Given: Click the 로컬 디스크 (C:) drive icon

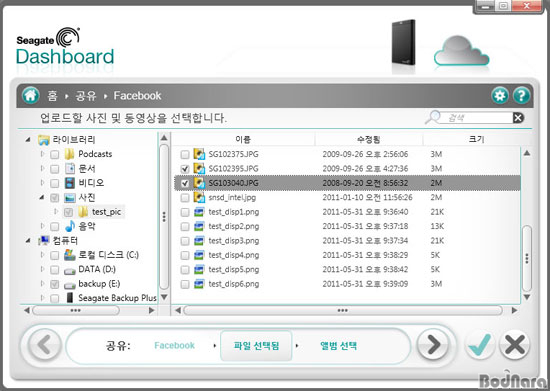Looking at the screenshot, I should [x=70, y=255].
